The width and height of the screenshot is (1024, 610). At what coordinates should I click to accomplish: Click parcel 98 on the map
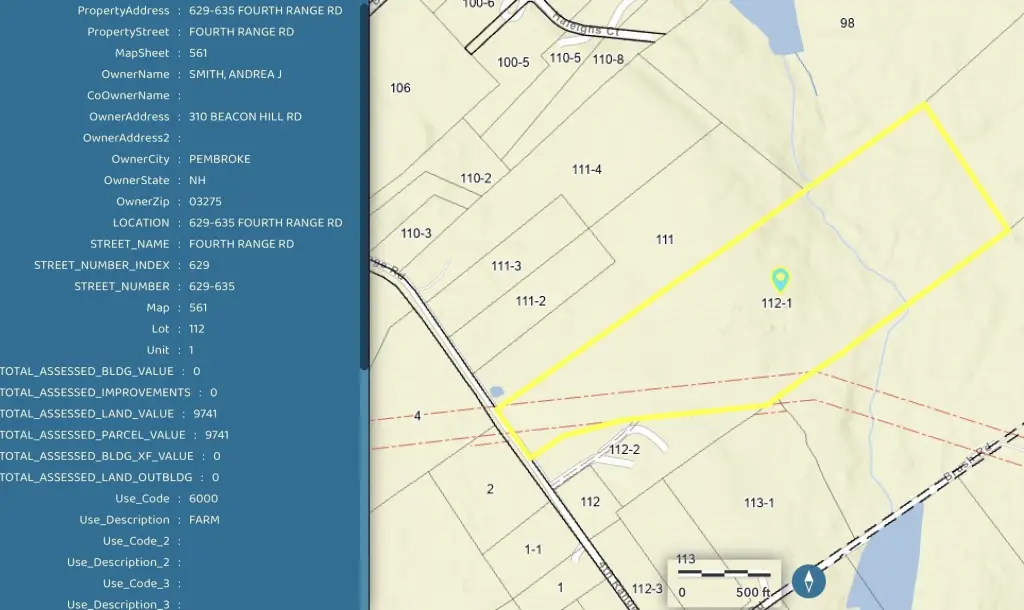click(x=847, y=23)
